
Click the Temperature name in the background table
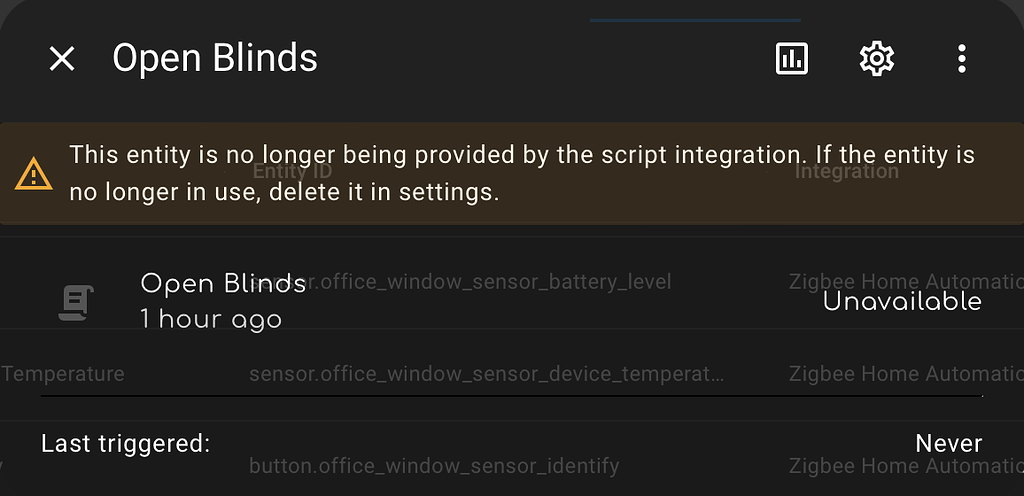coord(63,374)
